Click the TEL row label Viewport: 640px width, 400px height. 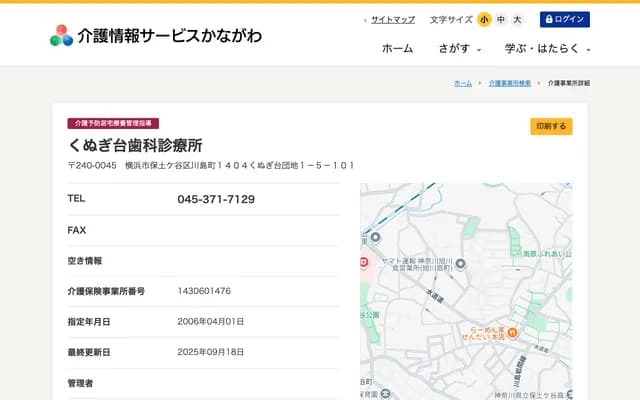pyautogui.click(x=76, y=199)
